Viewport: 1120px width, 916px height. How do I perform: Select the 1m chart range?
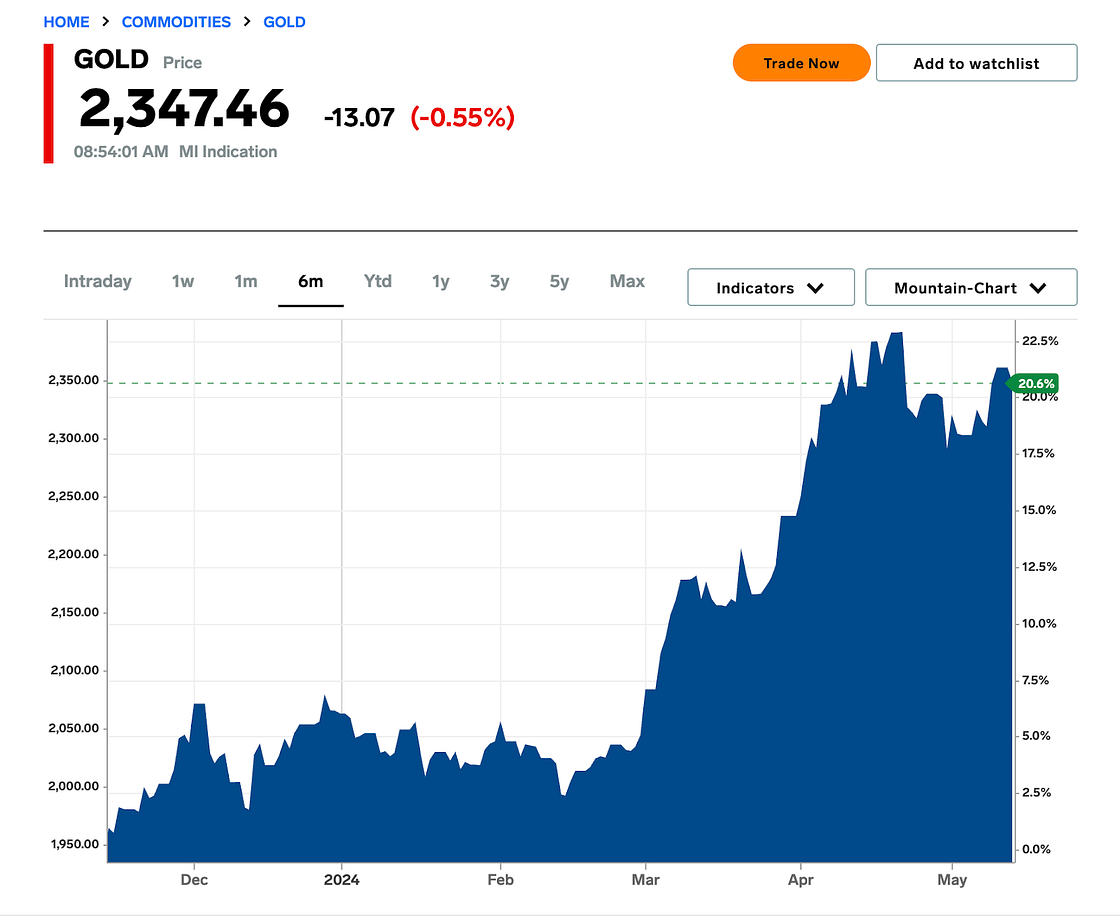coord(246,281)
